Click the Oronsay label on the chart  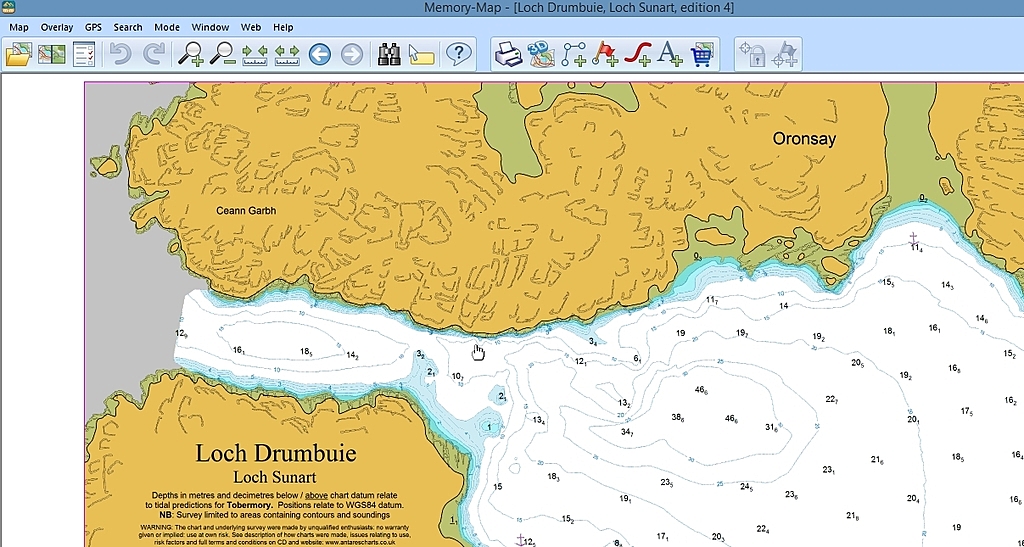click(x=804, y=138)
